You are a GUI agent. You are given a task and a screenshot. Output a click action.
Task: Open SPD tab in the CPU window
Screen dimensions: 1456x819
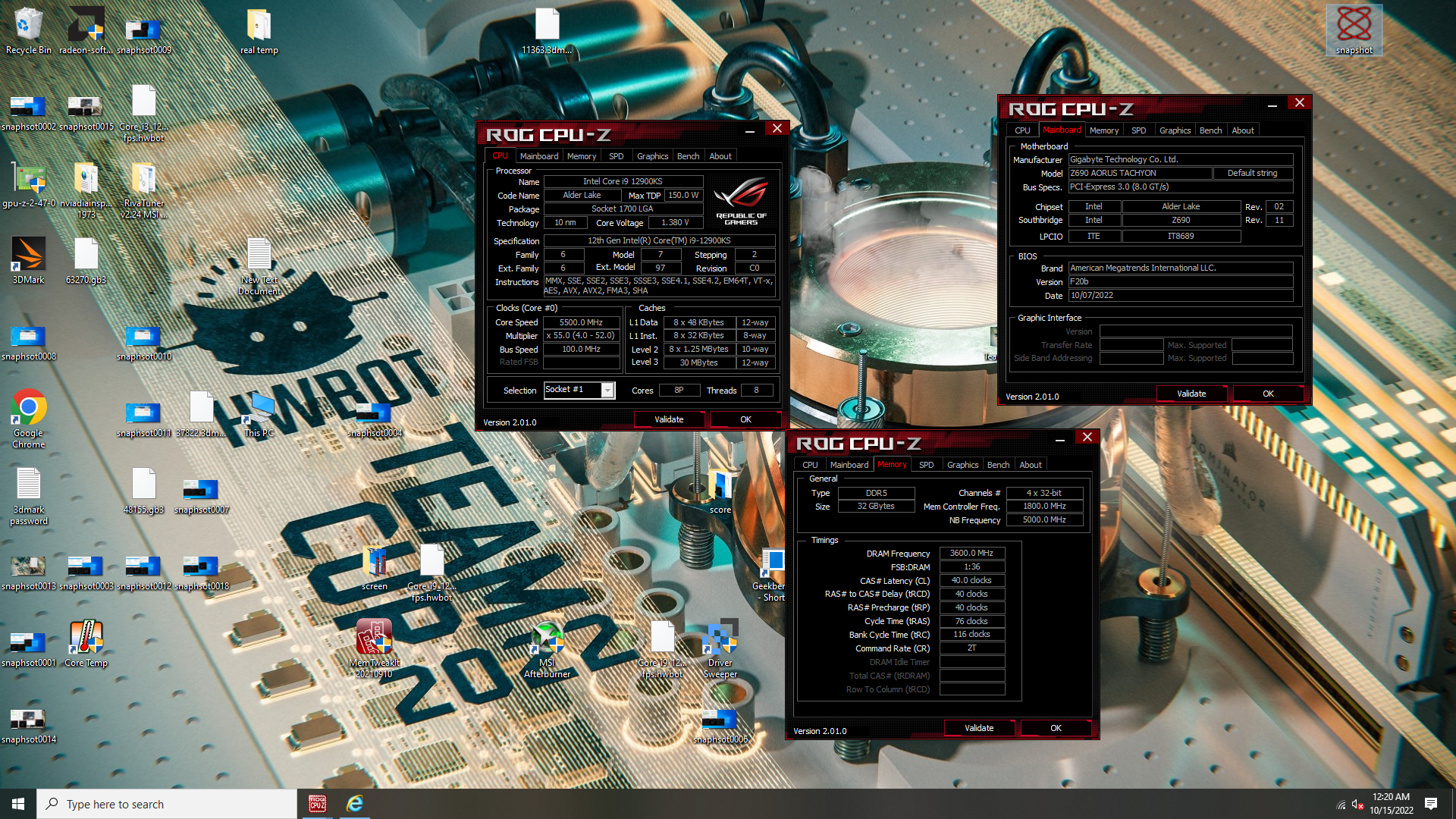pos(617,156)
